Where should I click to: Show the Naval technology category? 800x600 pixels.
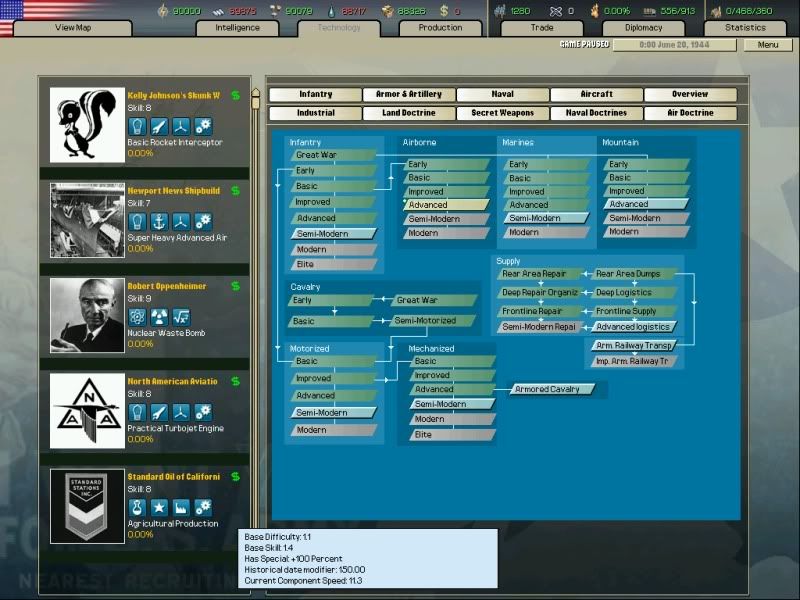(502, 94)
